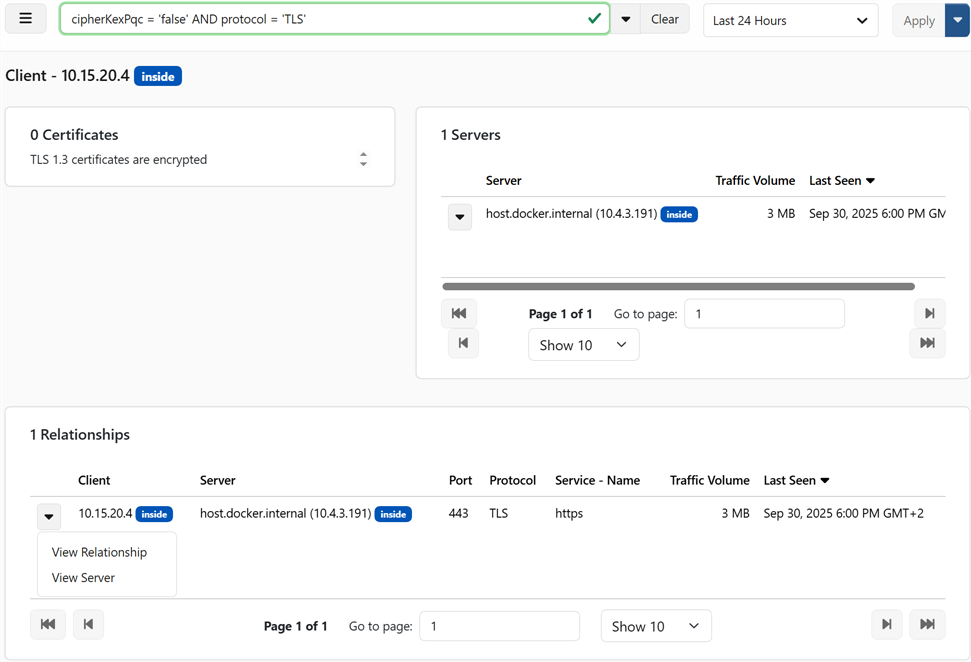
Task: Open the Last 24 Hours time range
Action: [791, 20]
